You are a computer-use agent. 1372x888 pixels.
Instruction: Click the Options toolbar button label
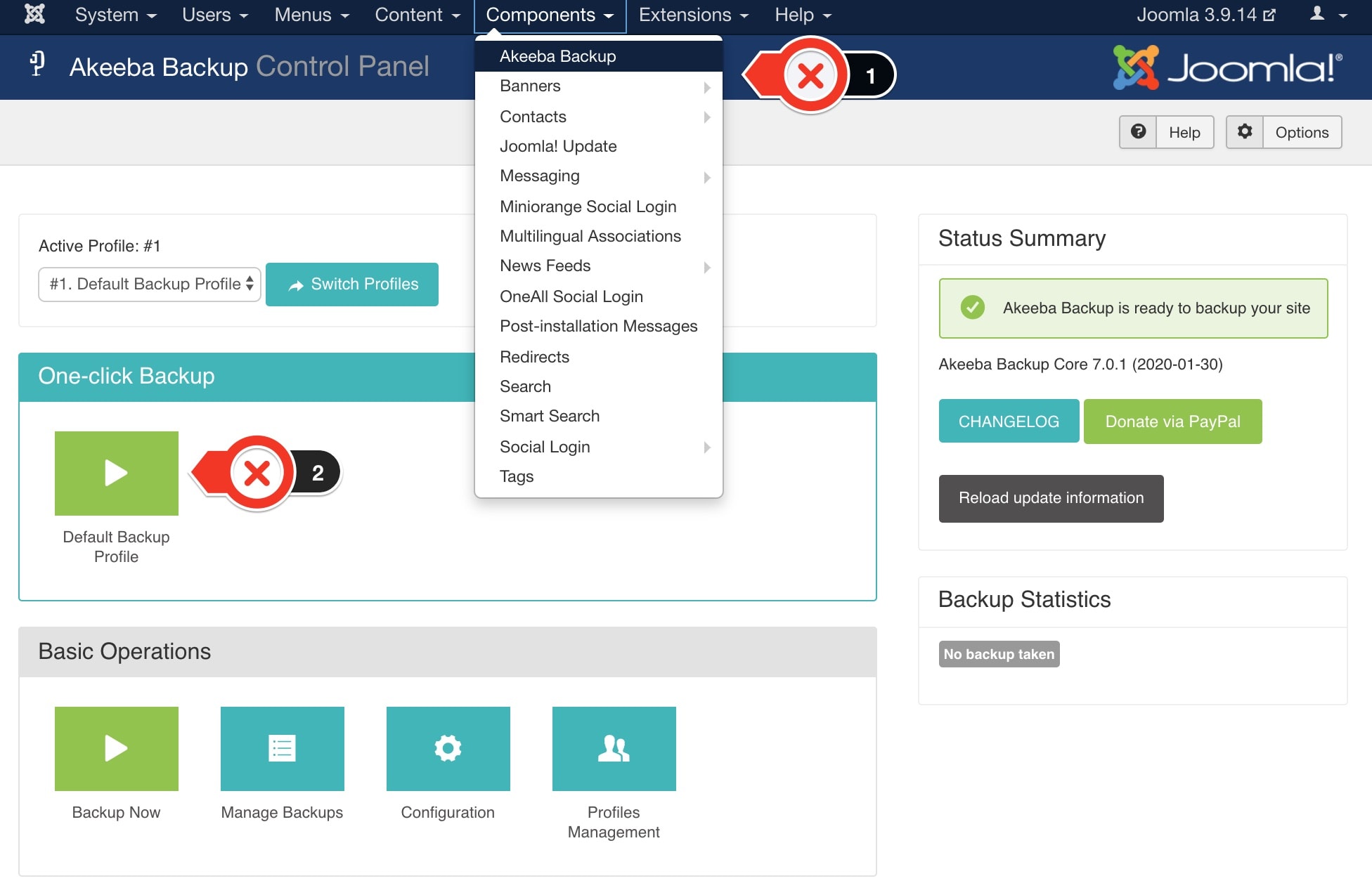tap(1302, 132)
